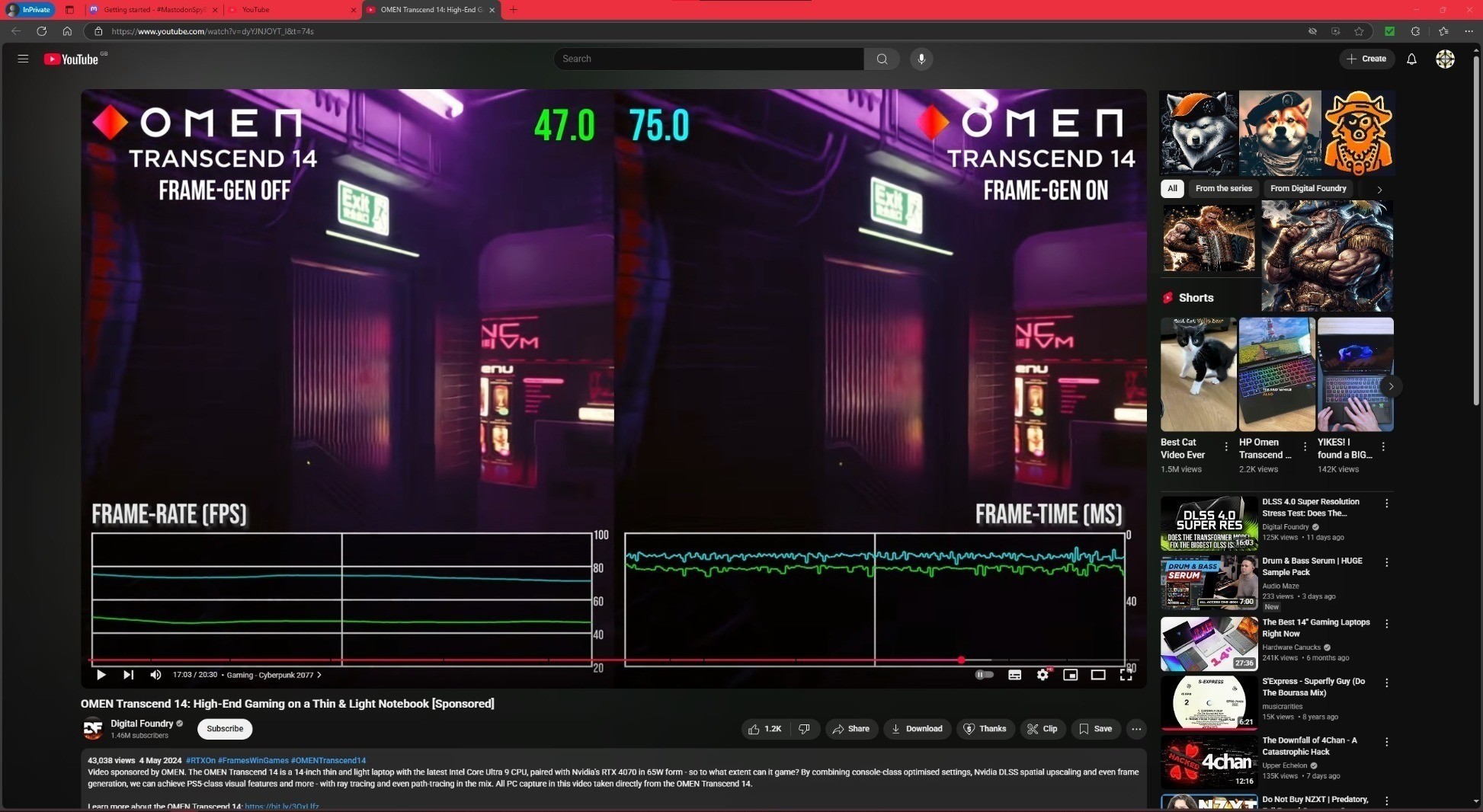The height and width of the screenshot is (812, 1483).
Task: Open a new browser tab
Action: tap(513, 10)
